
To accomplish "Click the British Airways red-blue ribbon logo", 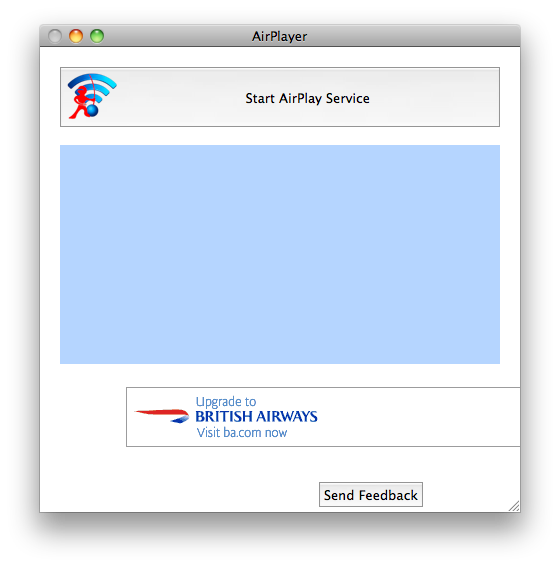I will [x=162, y=415].
